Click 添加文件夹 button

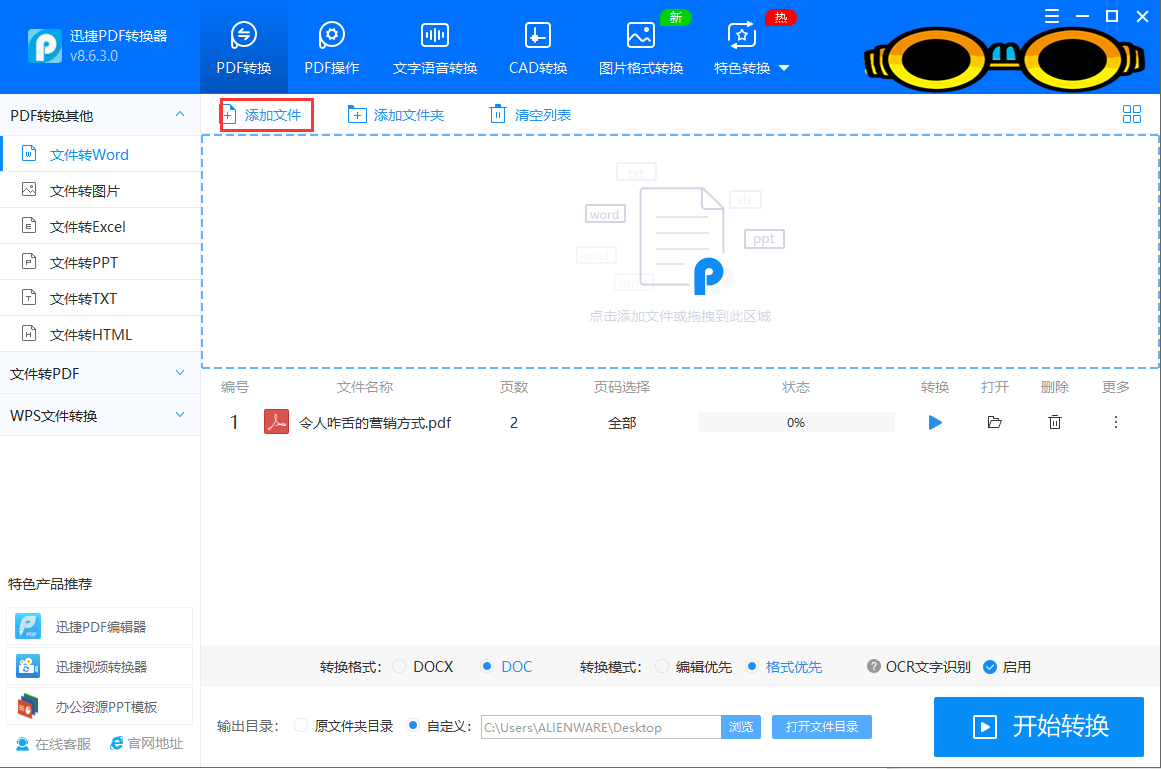[x=396, y=115]
